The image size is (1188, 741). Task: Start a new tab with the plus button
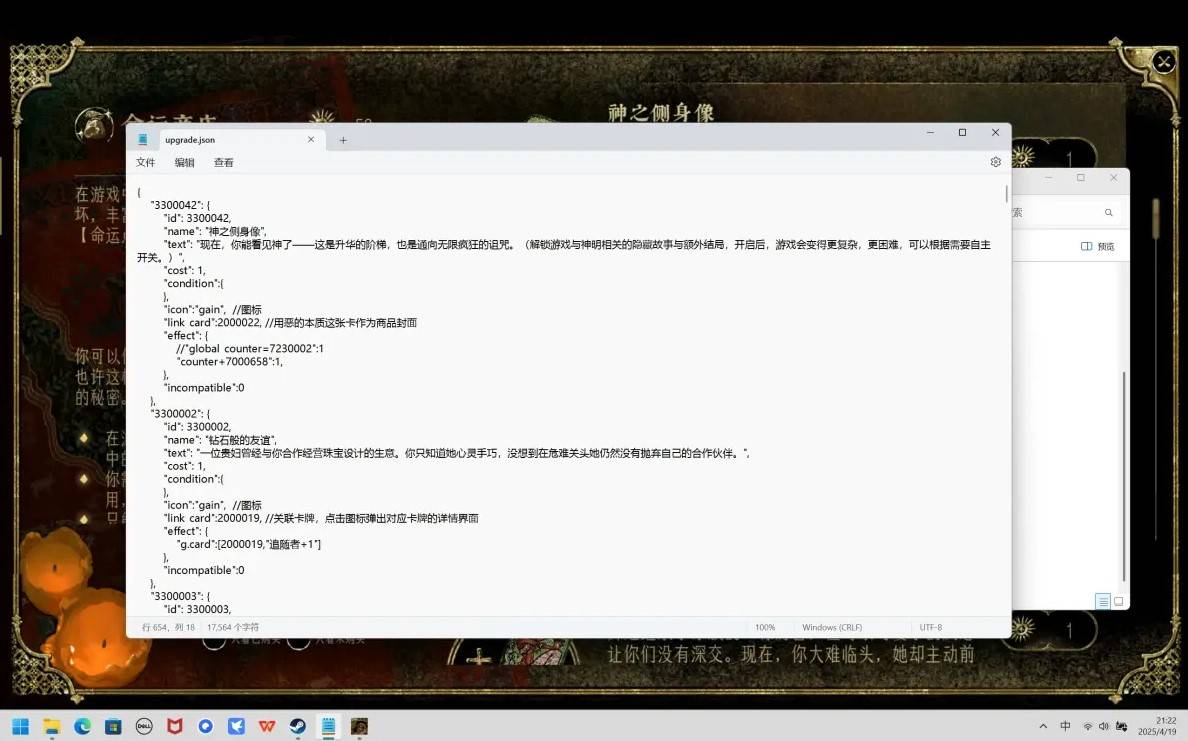tap(343, 140)
